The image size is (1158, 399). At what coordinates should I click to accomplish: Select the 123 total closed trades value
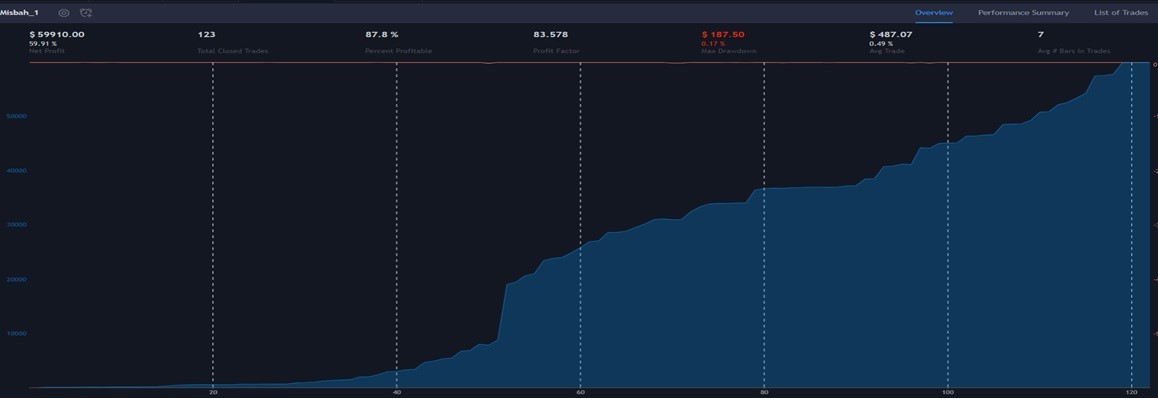point(206,34)
